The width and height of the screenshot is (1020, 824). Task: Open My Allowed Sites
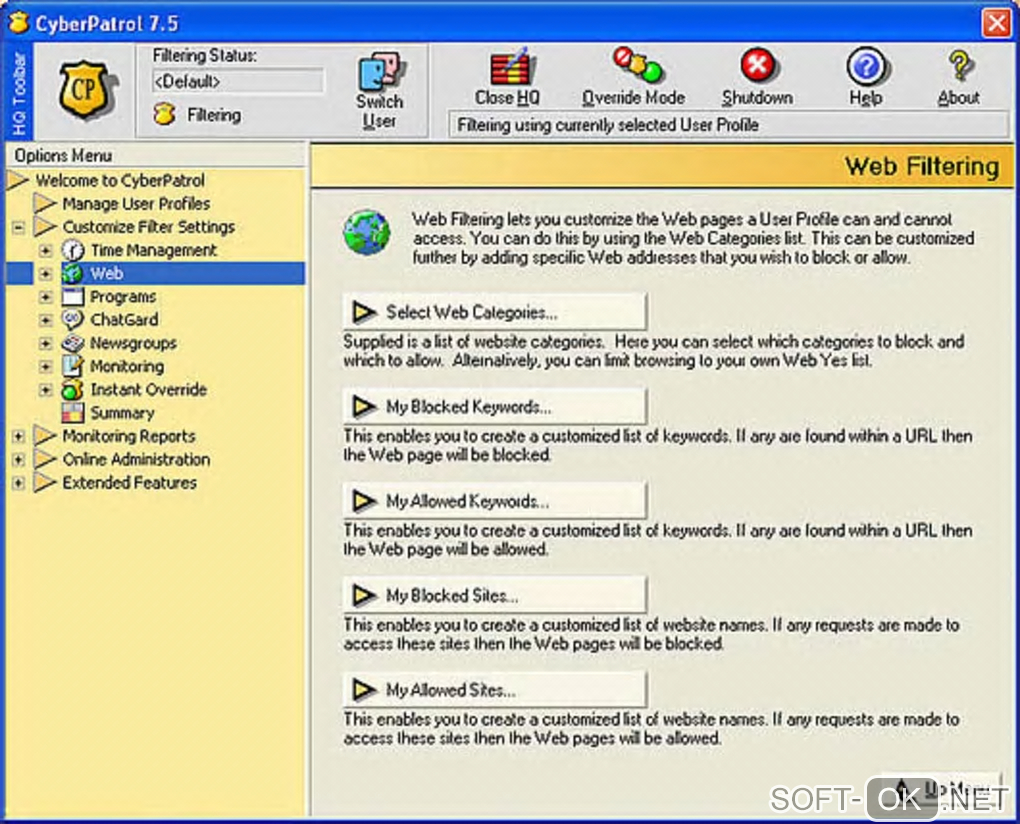click(x=494, y=689)
